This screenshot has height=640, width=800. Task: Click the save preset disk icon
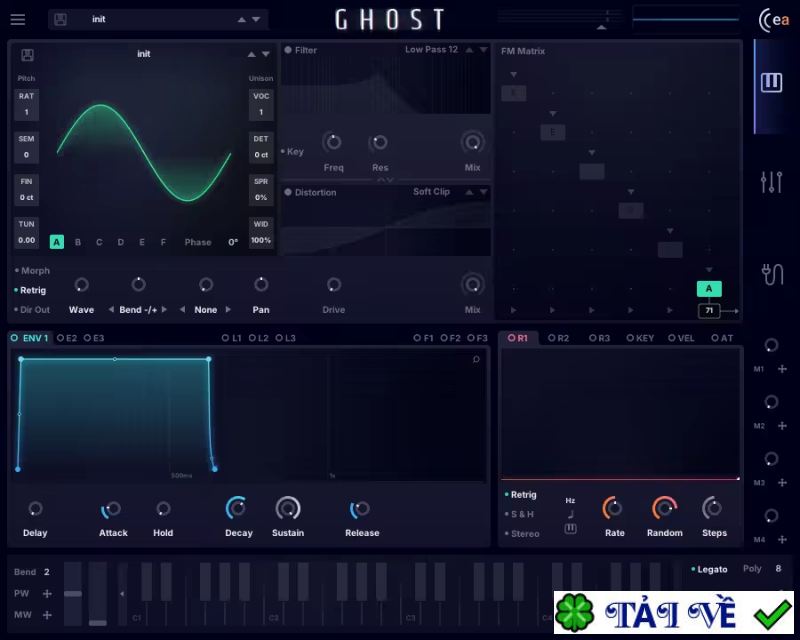(x=60, y=19)
